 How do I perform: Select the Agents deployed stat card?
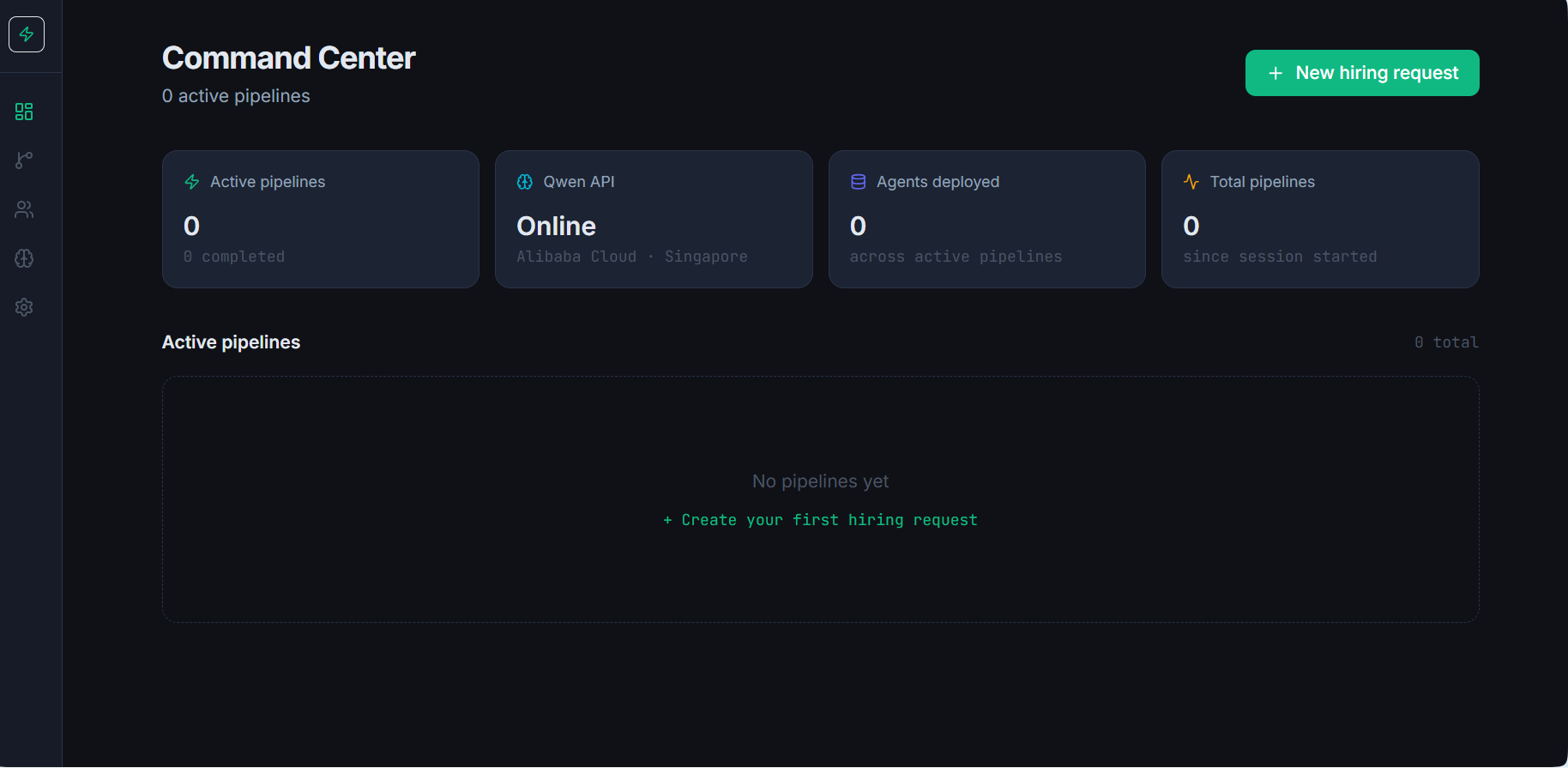pyautogui.click(x=987, y=220)
